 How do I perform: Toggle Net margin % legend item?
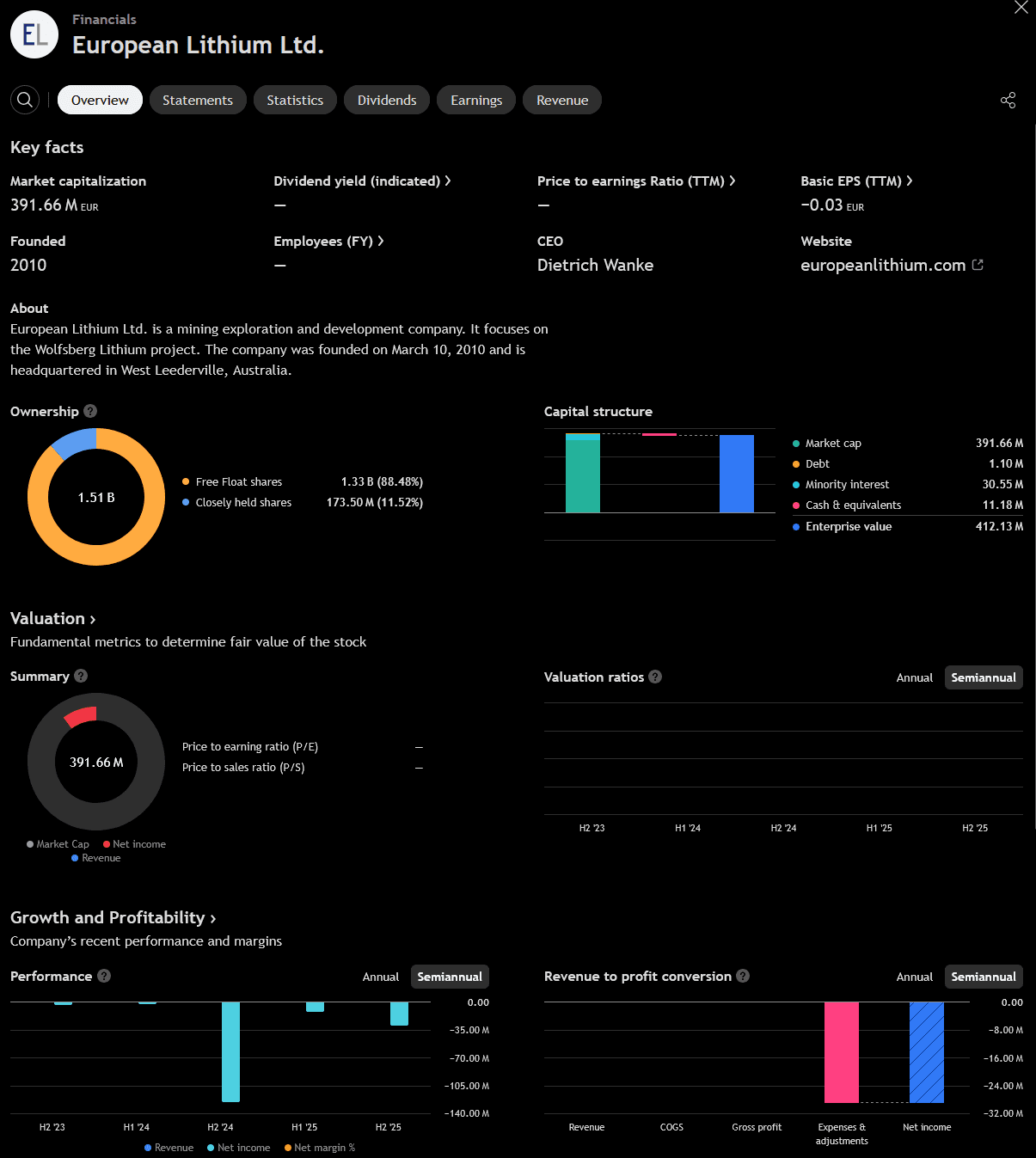tap(319, 1148)
